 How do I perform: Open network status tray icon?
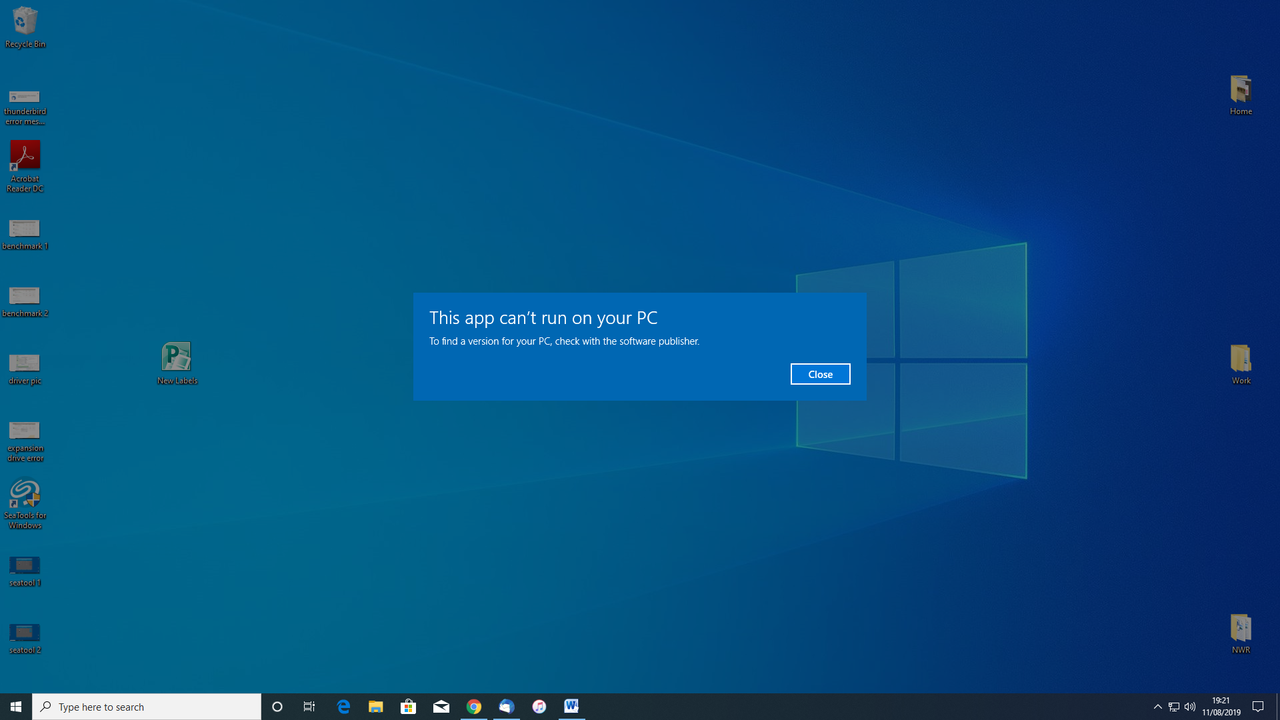(1174, 707)
